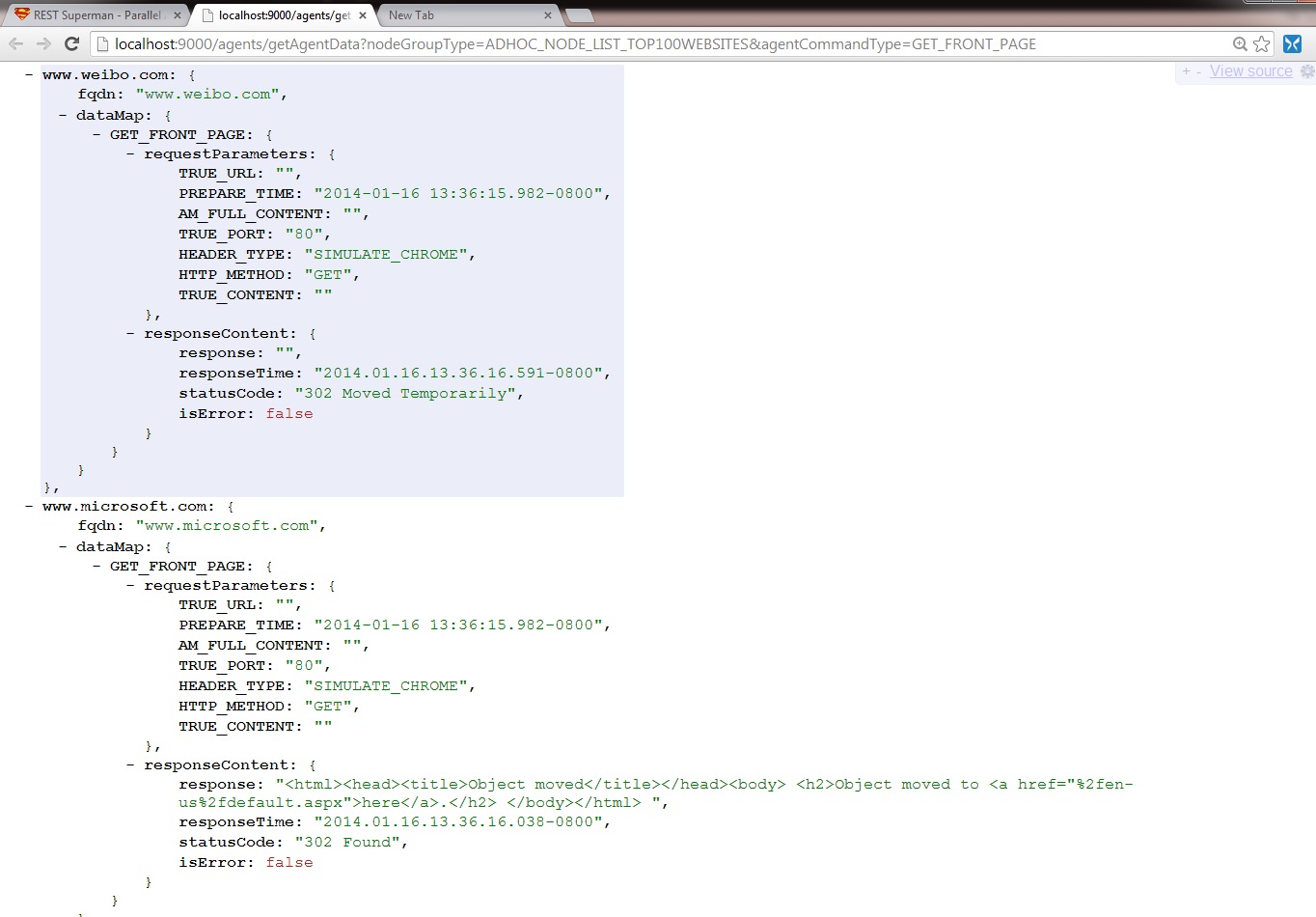Click the "www.microsoft.com" fqdn value

[227, 525]
